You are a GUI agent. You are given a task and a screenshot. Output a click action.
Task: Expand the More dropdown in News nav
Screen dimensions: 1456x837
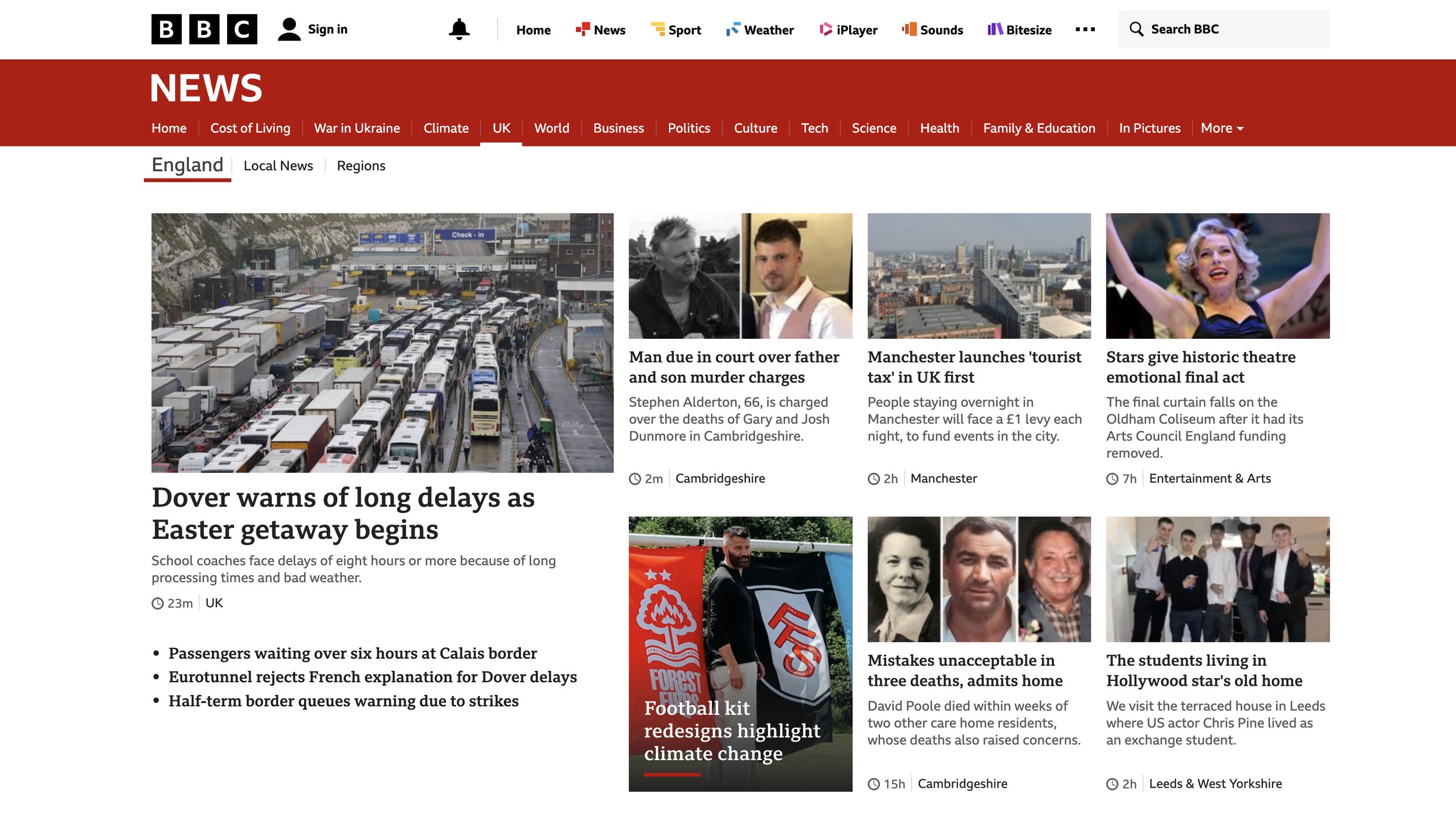tap(1222, 128)
